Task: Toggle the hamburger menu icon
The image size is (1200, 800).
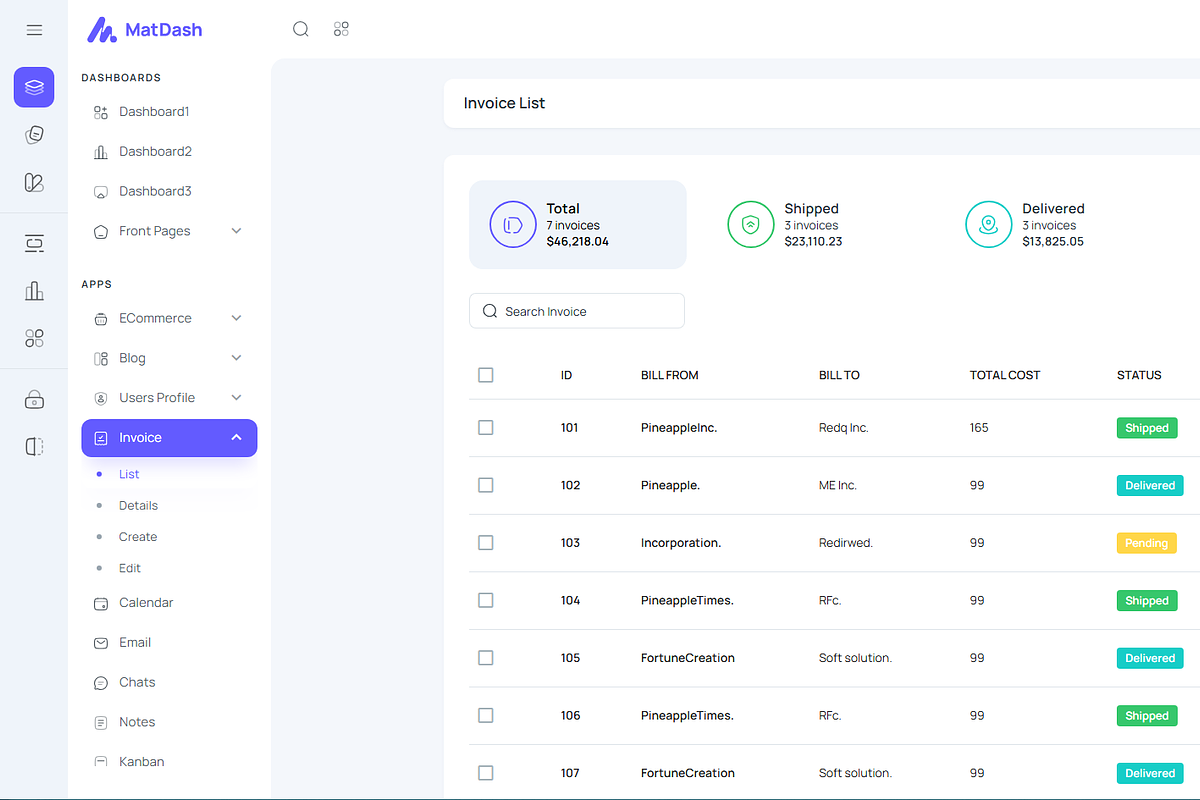Action: point(34,30)
